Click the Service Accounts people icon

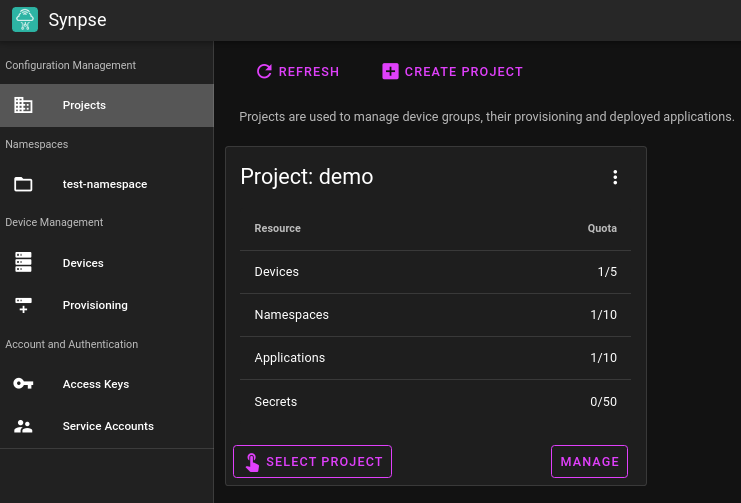[x=23, y=426]
